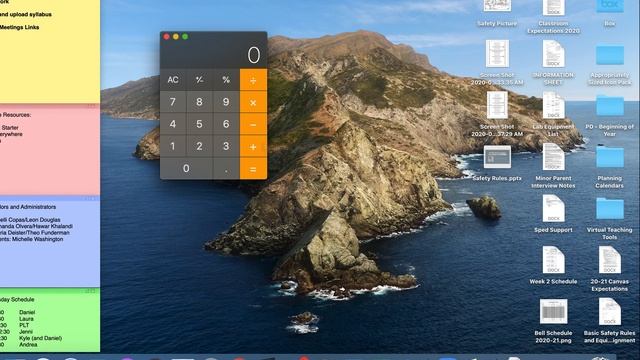Viewport: 640px width, 360px height.
Task: Click the percent key in Calculator
Action: pyautogui.click(x=226, y=80)
